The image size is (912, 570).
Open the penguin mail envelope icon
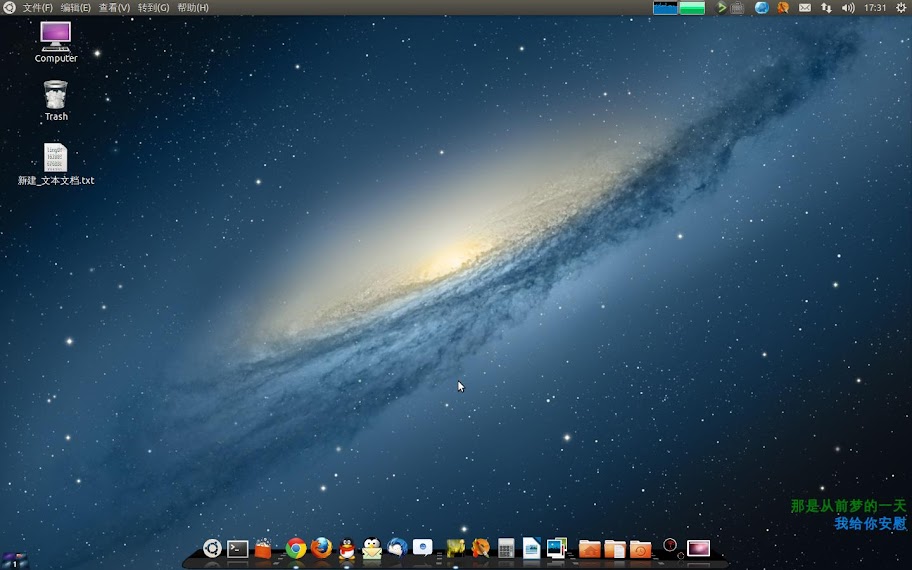(x=372, y=548)
